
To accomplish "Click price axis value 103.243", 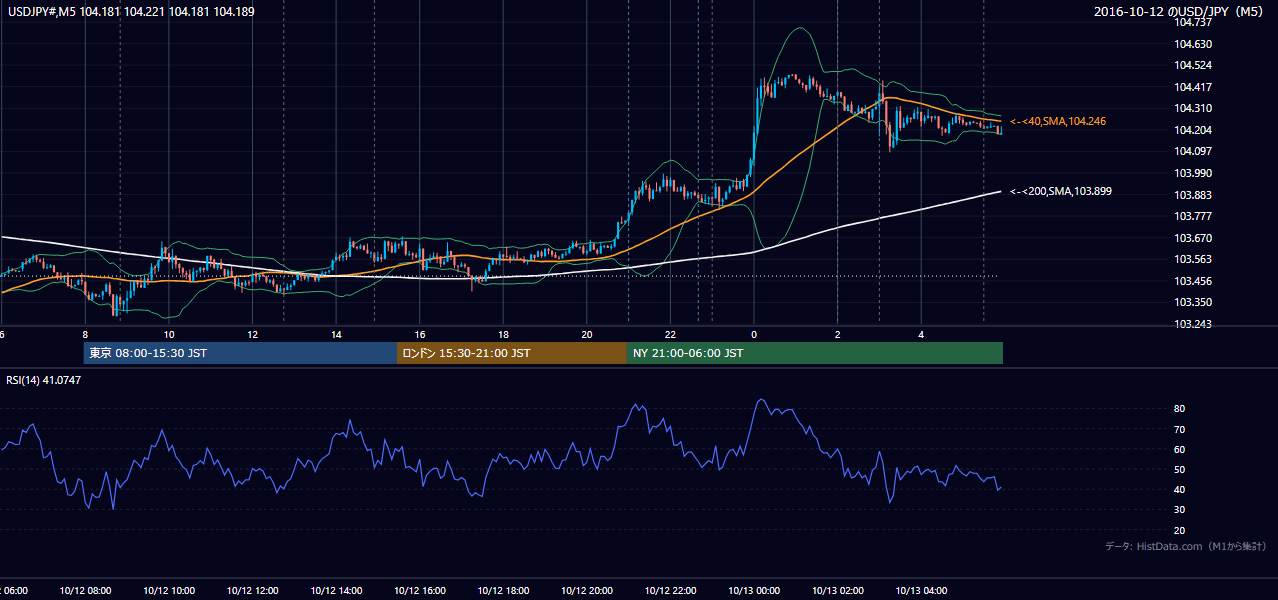I will 1193,324.
